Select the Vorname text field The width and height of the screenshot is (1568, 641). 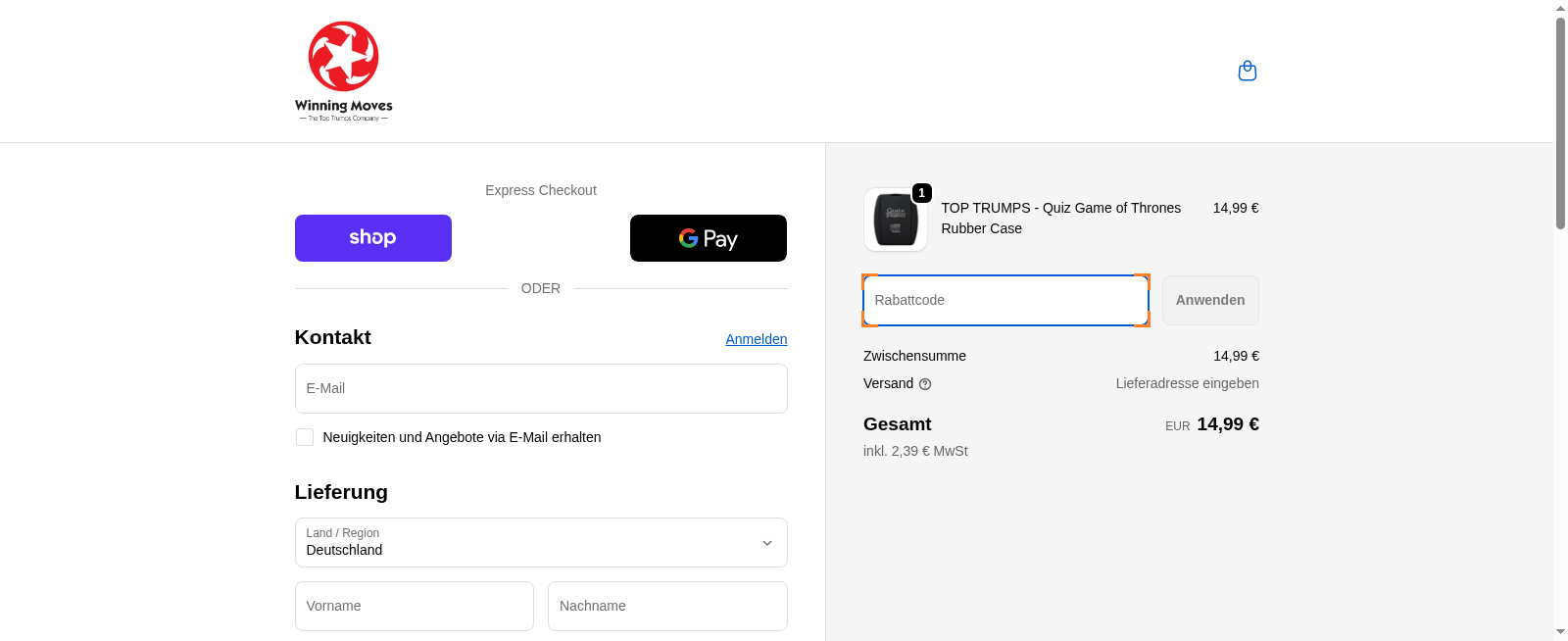point(414,606)
